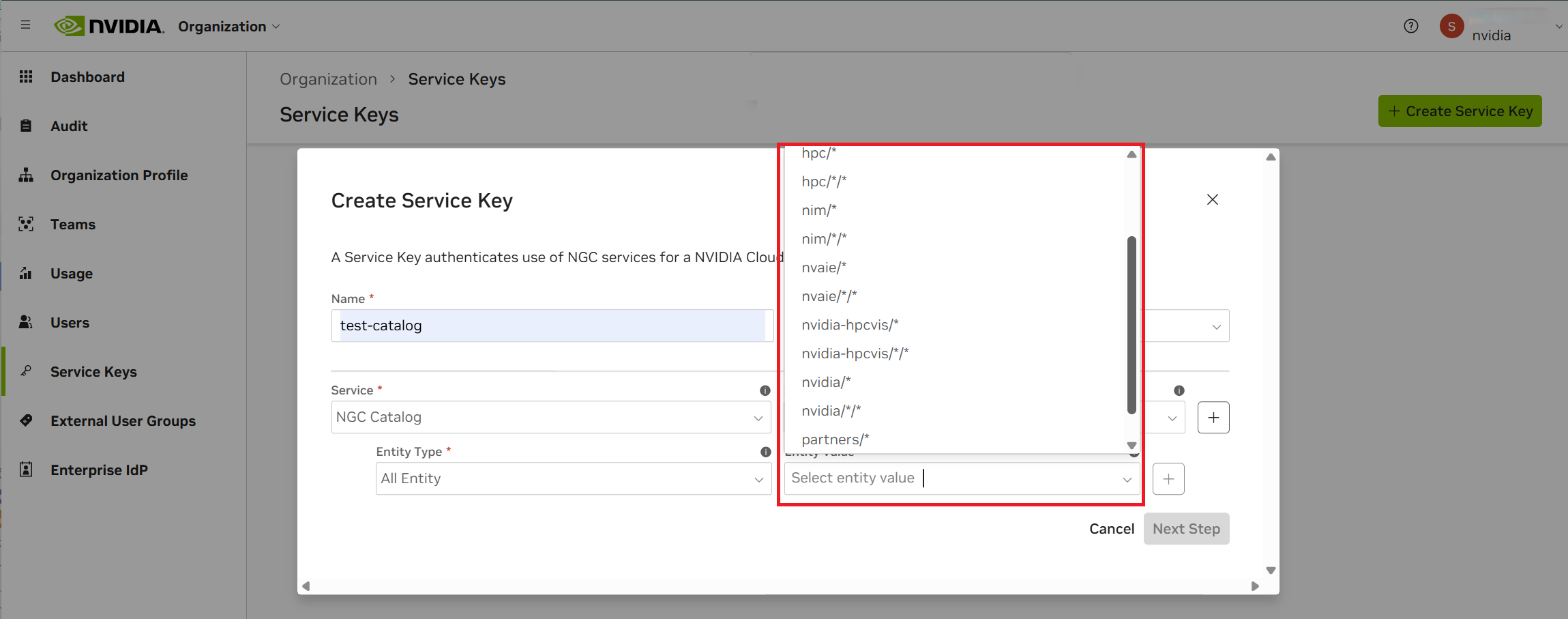Click the Organization breadcrumb link
The image size is (1568, 619).
pyautogui.click(x=328, y=78)
